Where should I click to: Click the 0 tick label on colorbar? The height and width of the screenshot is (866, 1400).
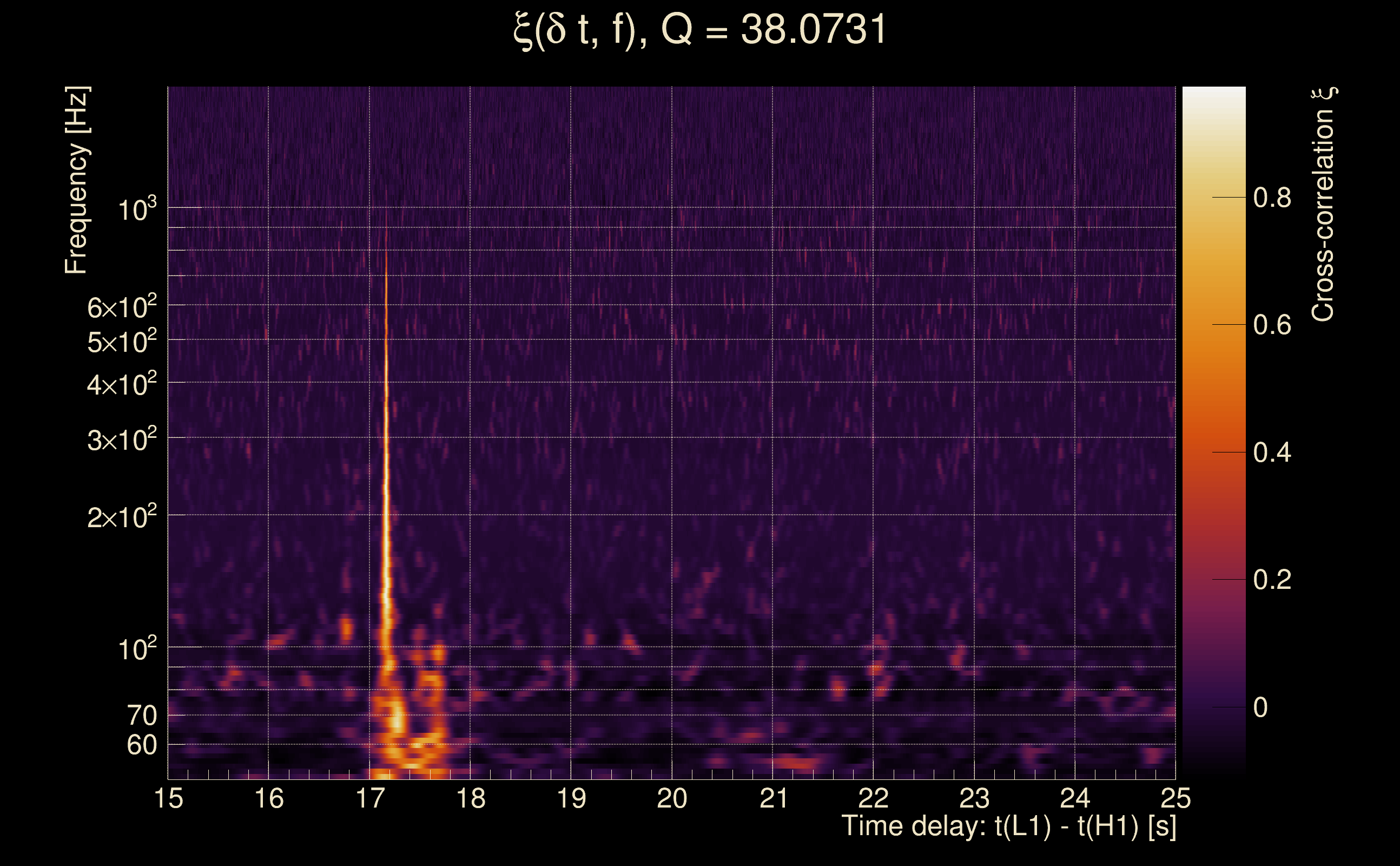click(x=1260, y=708)
